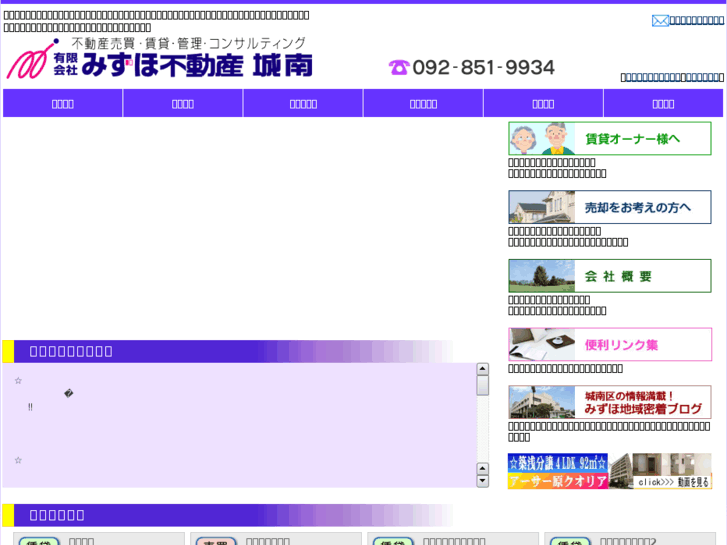
Task: Click the pink 売買 property badge
Action: pos(216,542)
